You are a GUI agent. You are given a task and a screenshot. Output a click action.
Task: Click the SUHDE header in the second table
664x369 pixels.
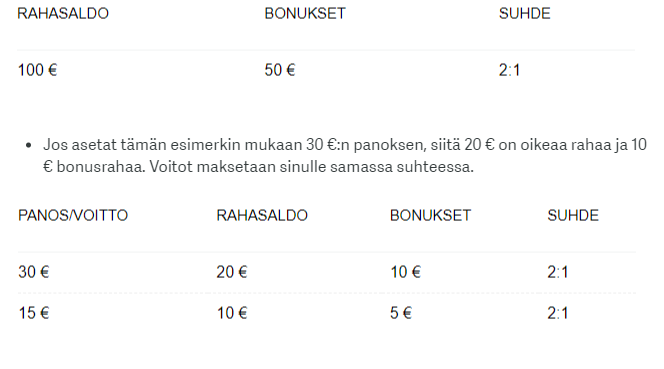[573, 215]
